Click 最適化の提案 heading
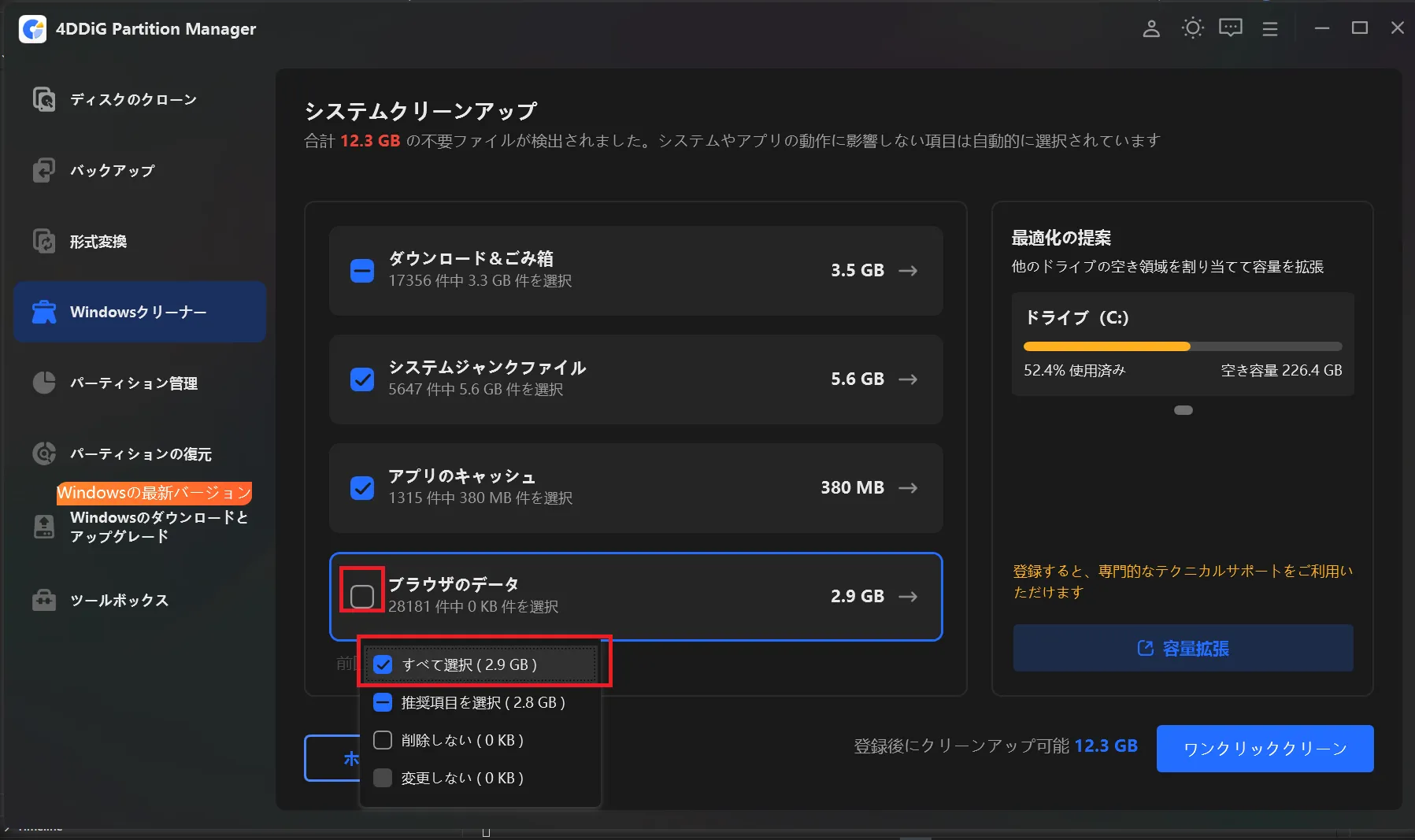Screen dimensions: 1415x840 pyautogui.click(x=1061, y=238)
